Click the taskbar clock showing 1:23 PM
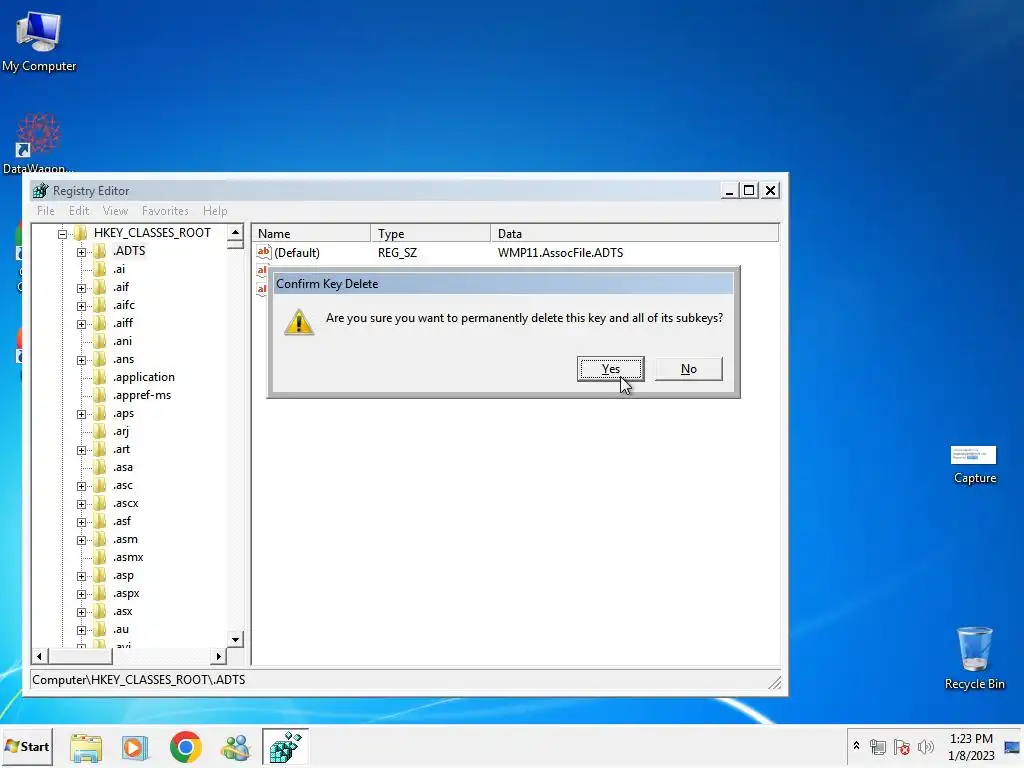The height and width of the screenshot is (768, 1024). tap(971, 746)
